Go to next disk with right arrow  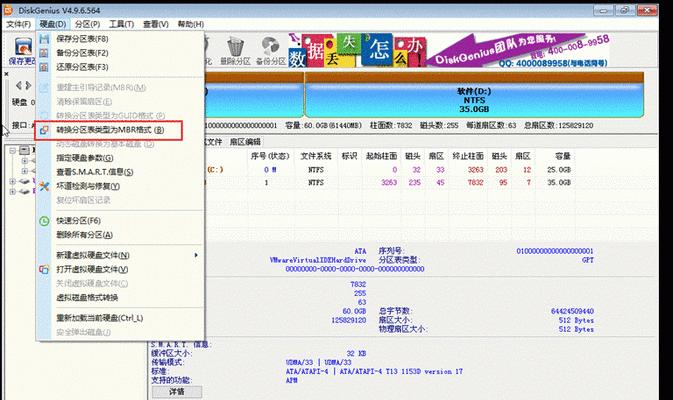(x=28, y=85)
